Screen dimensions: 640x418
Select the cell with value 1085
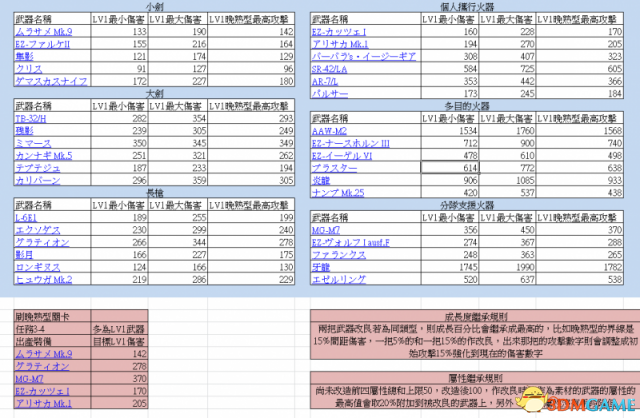pos(507,180)
